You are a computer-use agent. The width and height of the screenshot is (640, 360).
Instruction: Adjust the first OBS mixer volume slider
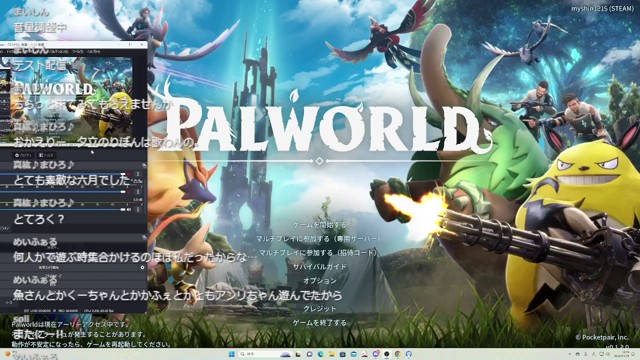pos(122,174)
